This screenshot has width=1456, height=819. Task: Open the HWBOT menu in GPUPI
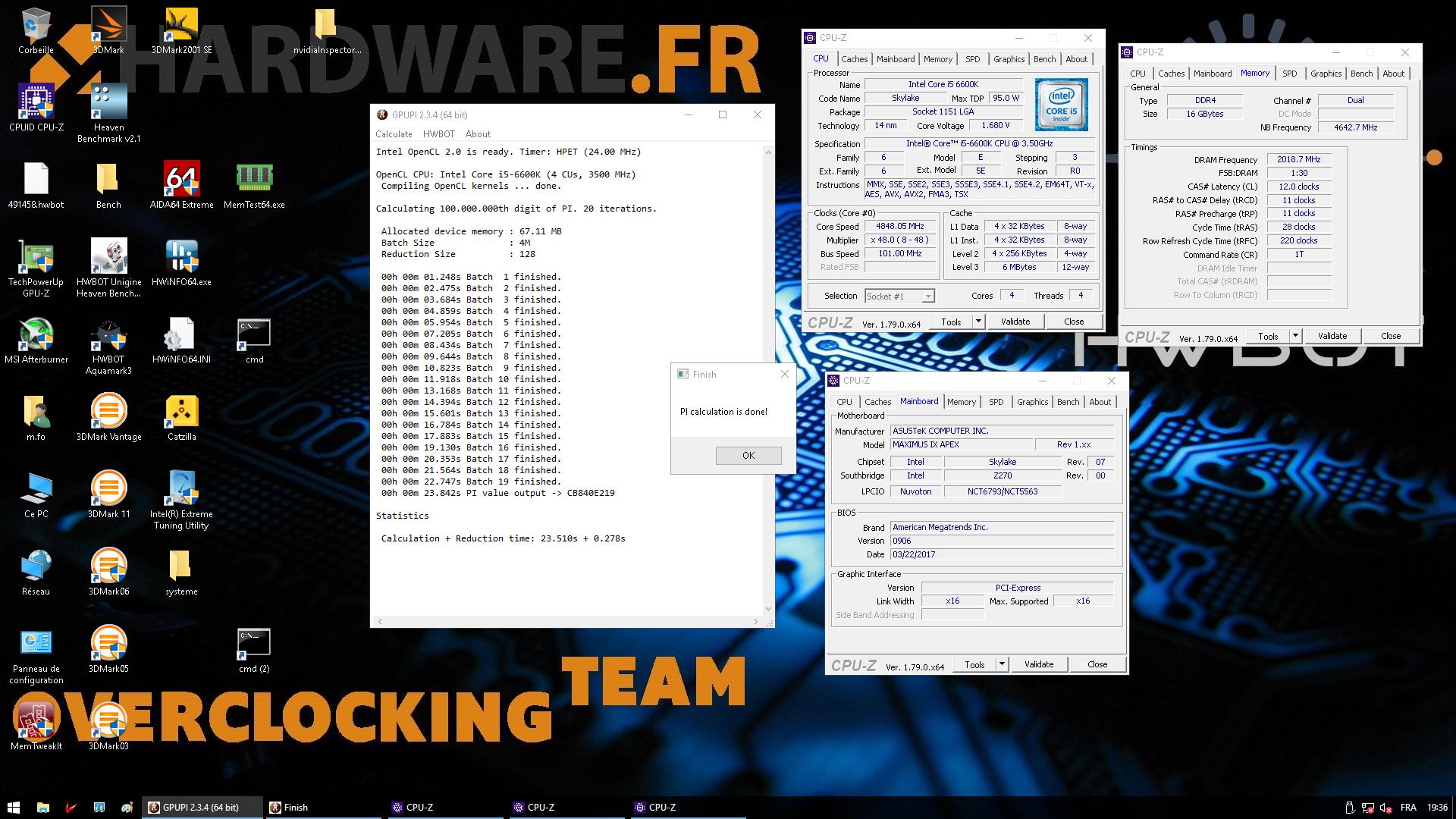(438, 134)
